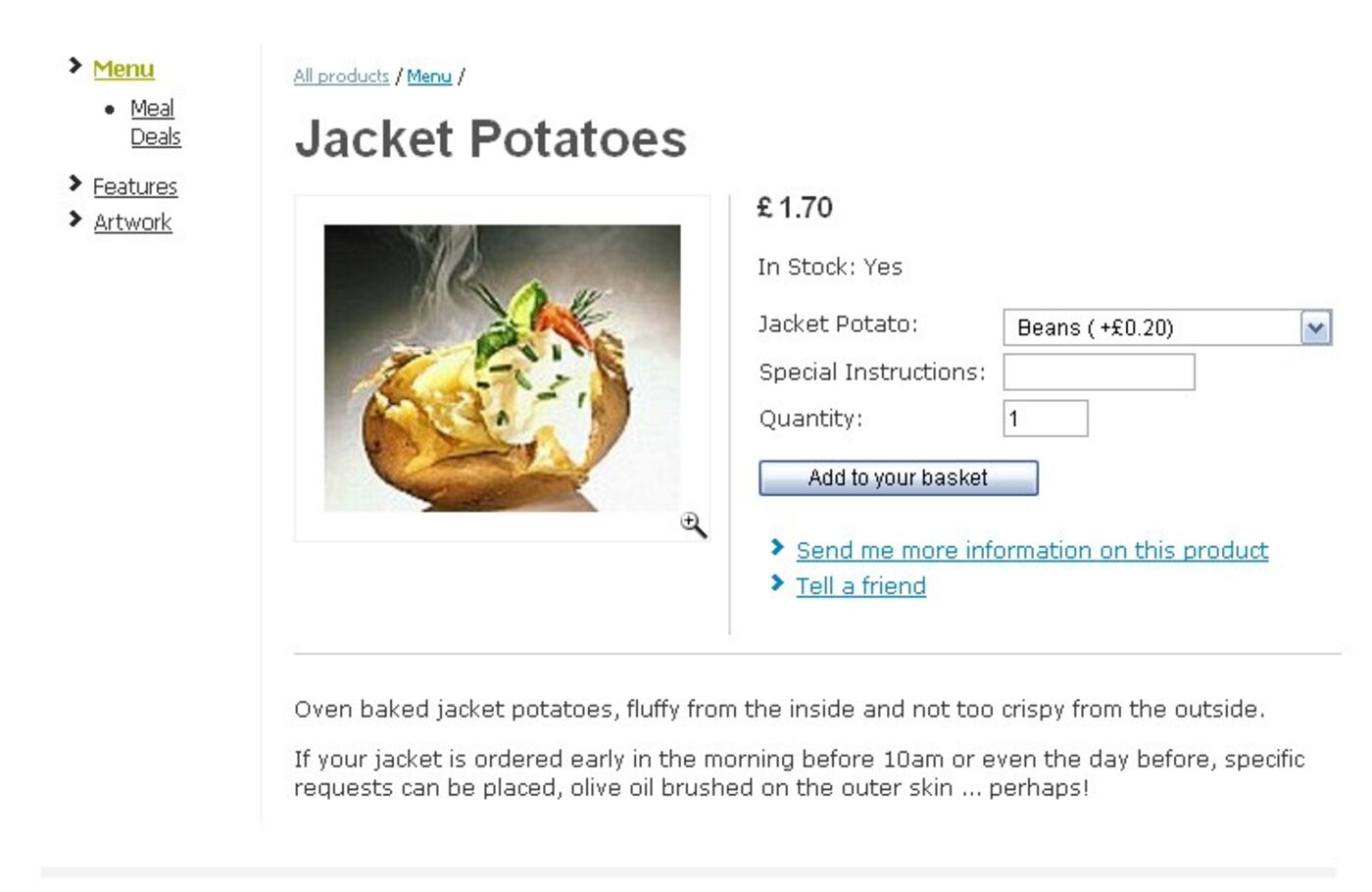Open the Menu category in the sidebar
The height and width of the screenshot is (892, 1372).
pos(123,69)
